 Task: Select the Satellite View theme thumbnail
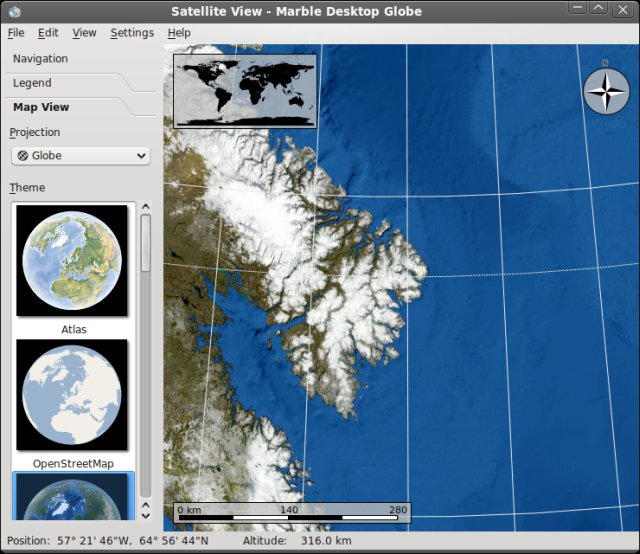(72, 497)
